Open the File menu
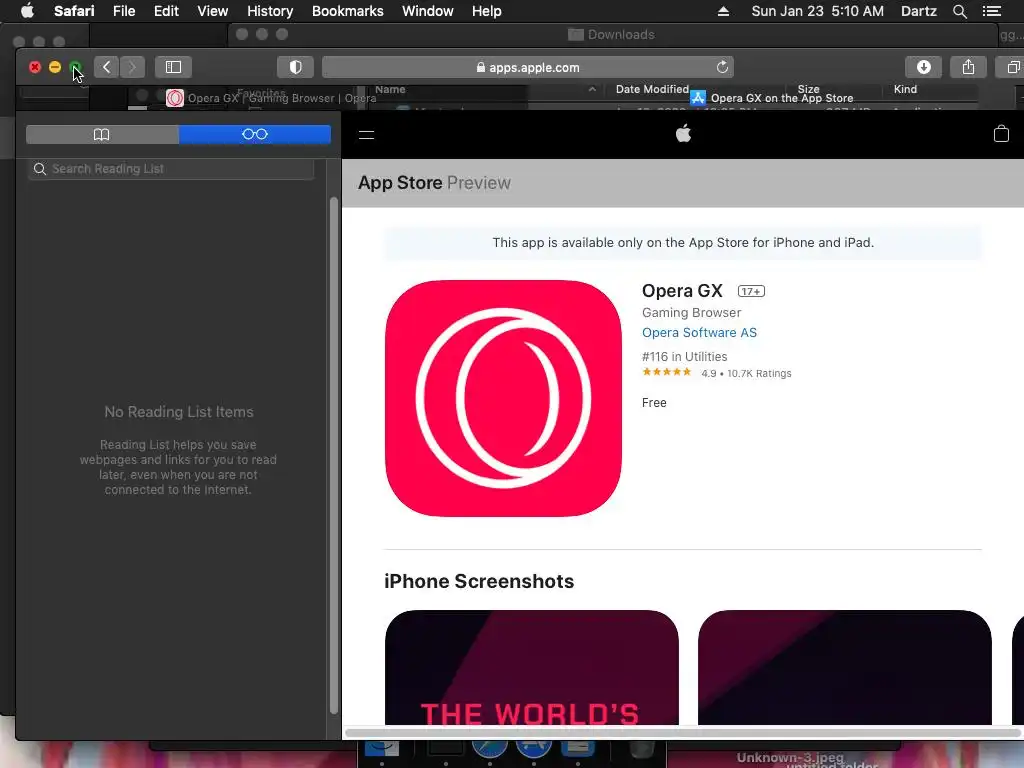Image resolution: width=1024 pixels, height=768 pixels. coord(124,11)
